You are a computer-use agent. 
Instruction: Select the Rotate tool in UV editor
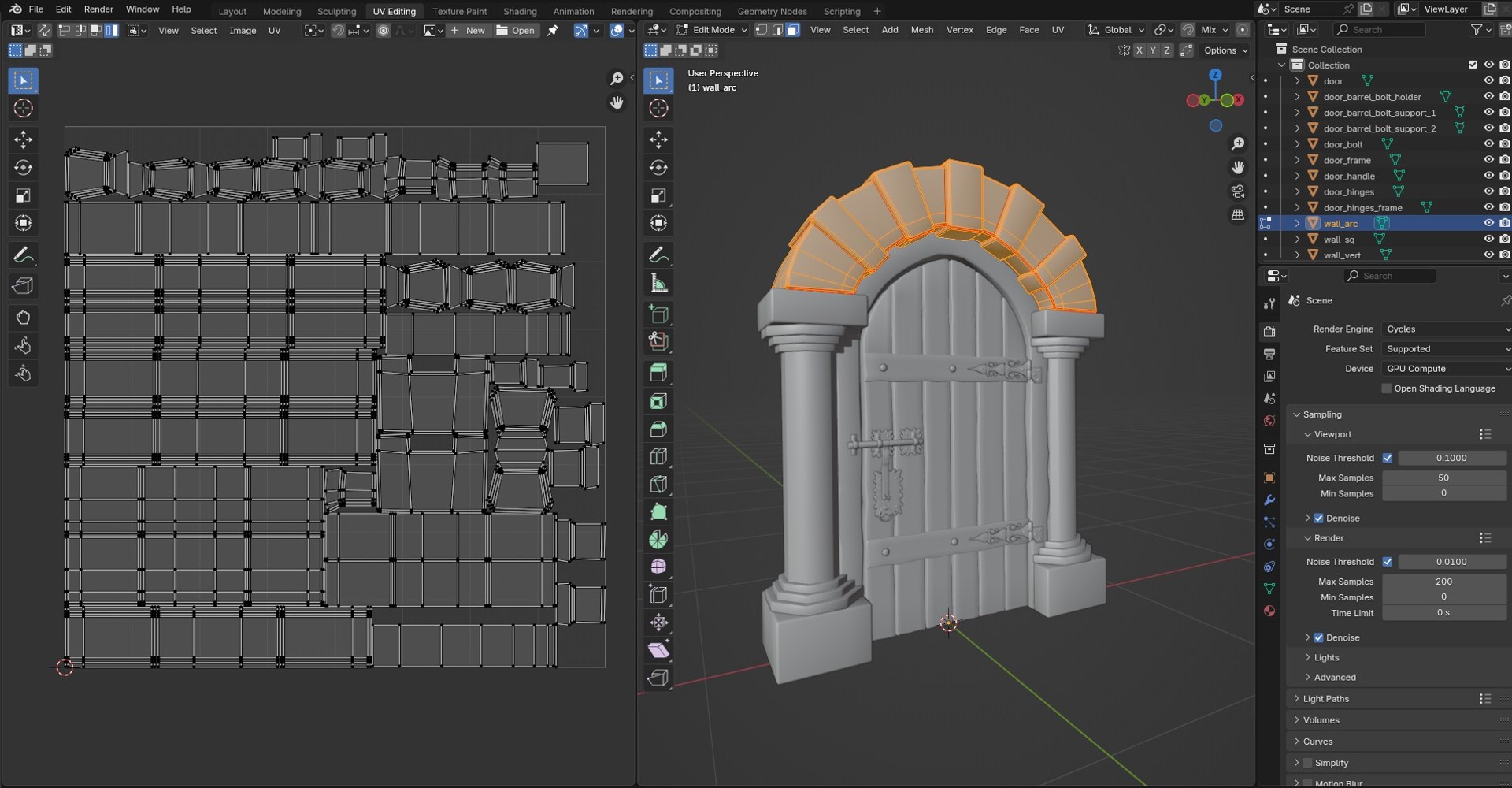click(23, 168)
